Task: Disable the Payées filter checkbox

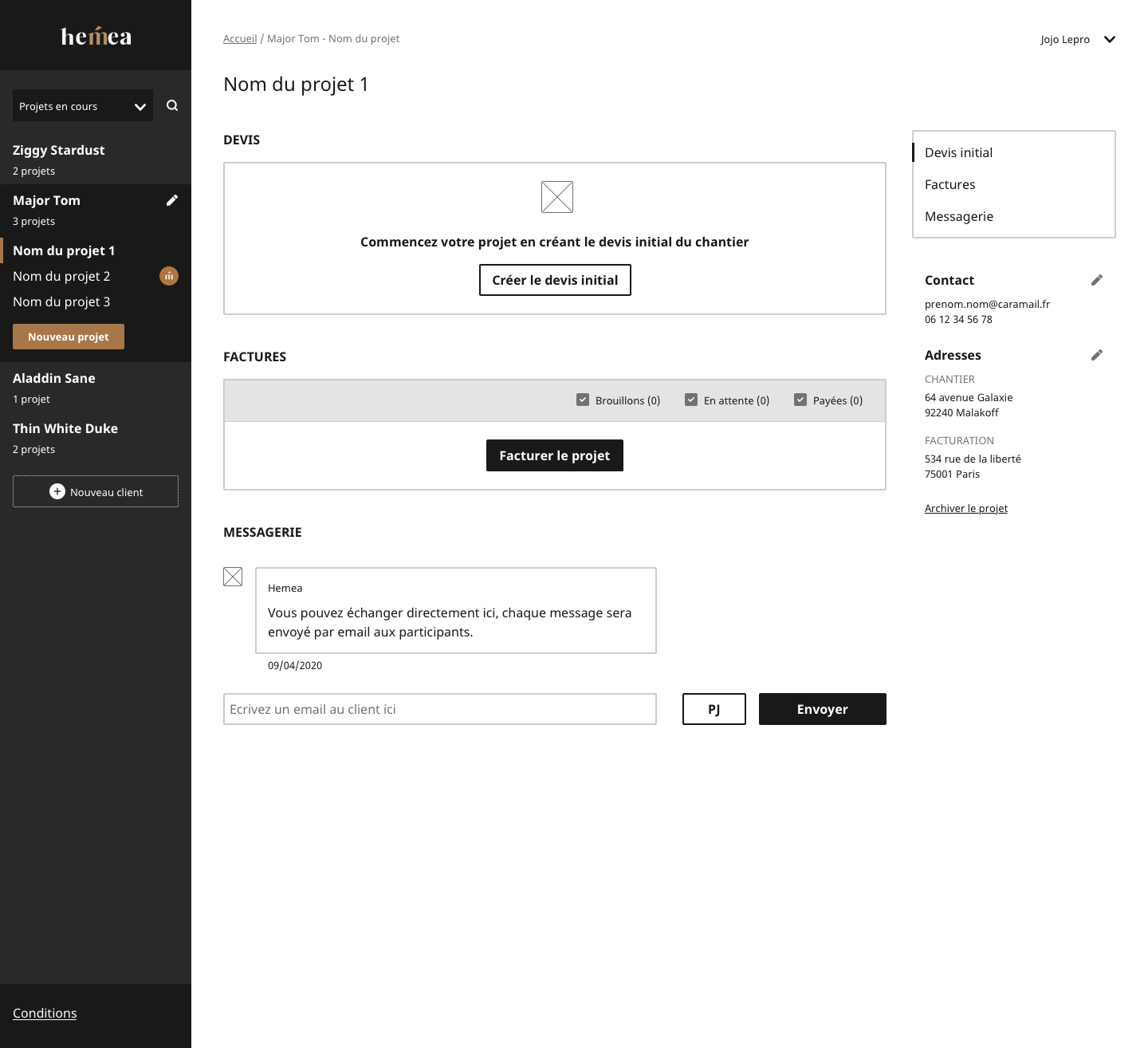Action: point(800,400)
